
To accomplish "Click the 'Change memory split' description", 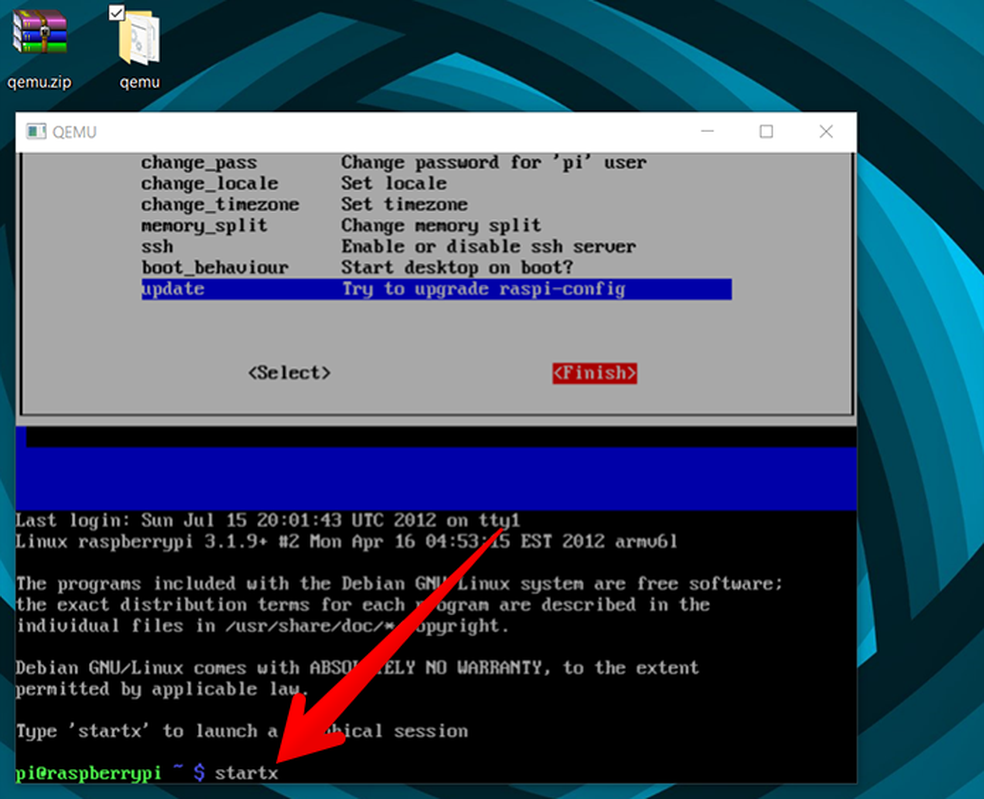I will 441,225.
